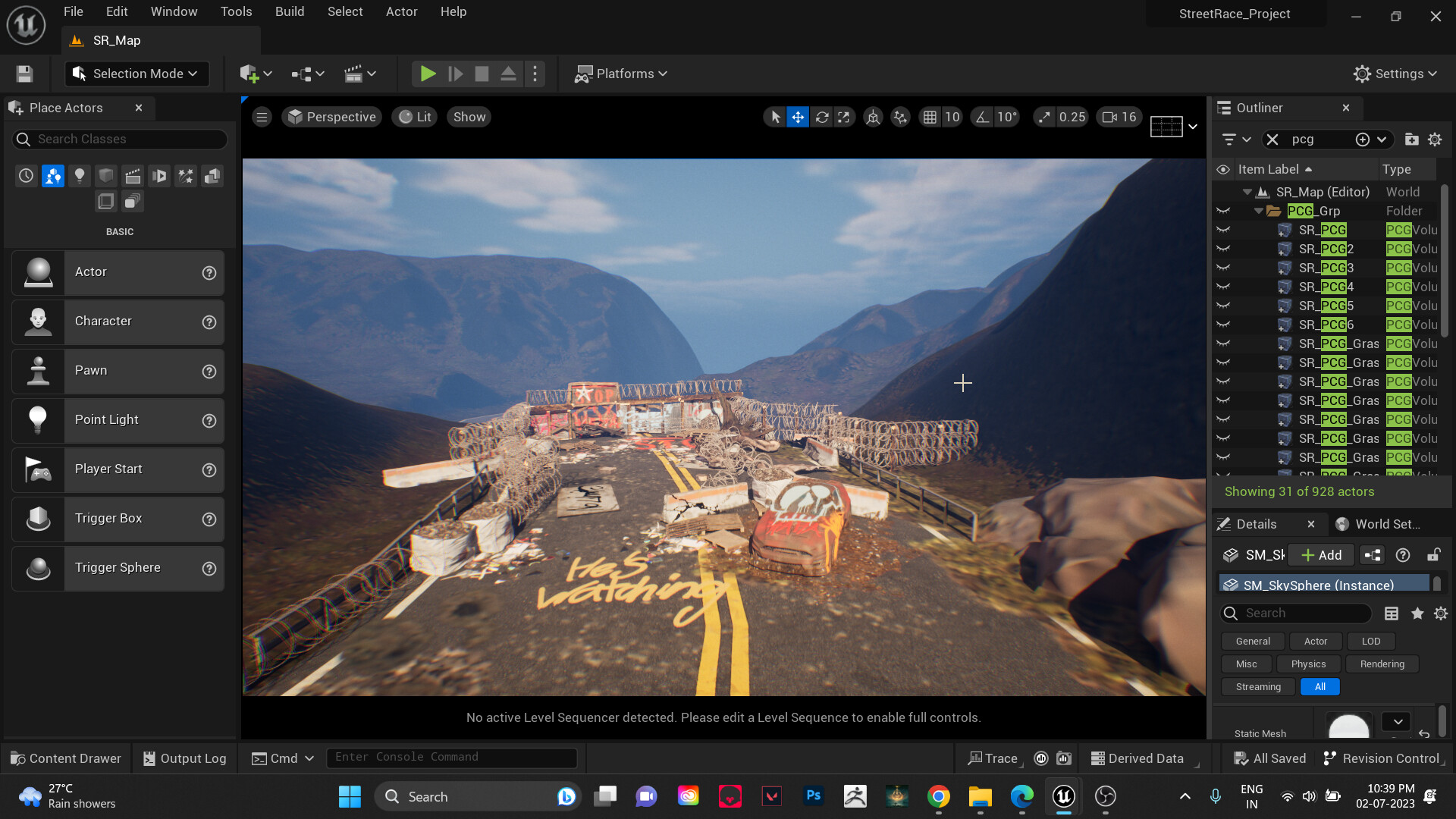1456x819 pixels.
Task: Toggle grid snapping in the viewport
Action: (x=930, y=117)
